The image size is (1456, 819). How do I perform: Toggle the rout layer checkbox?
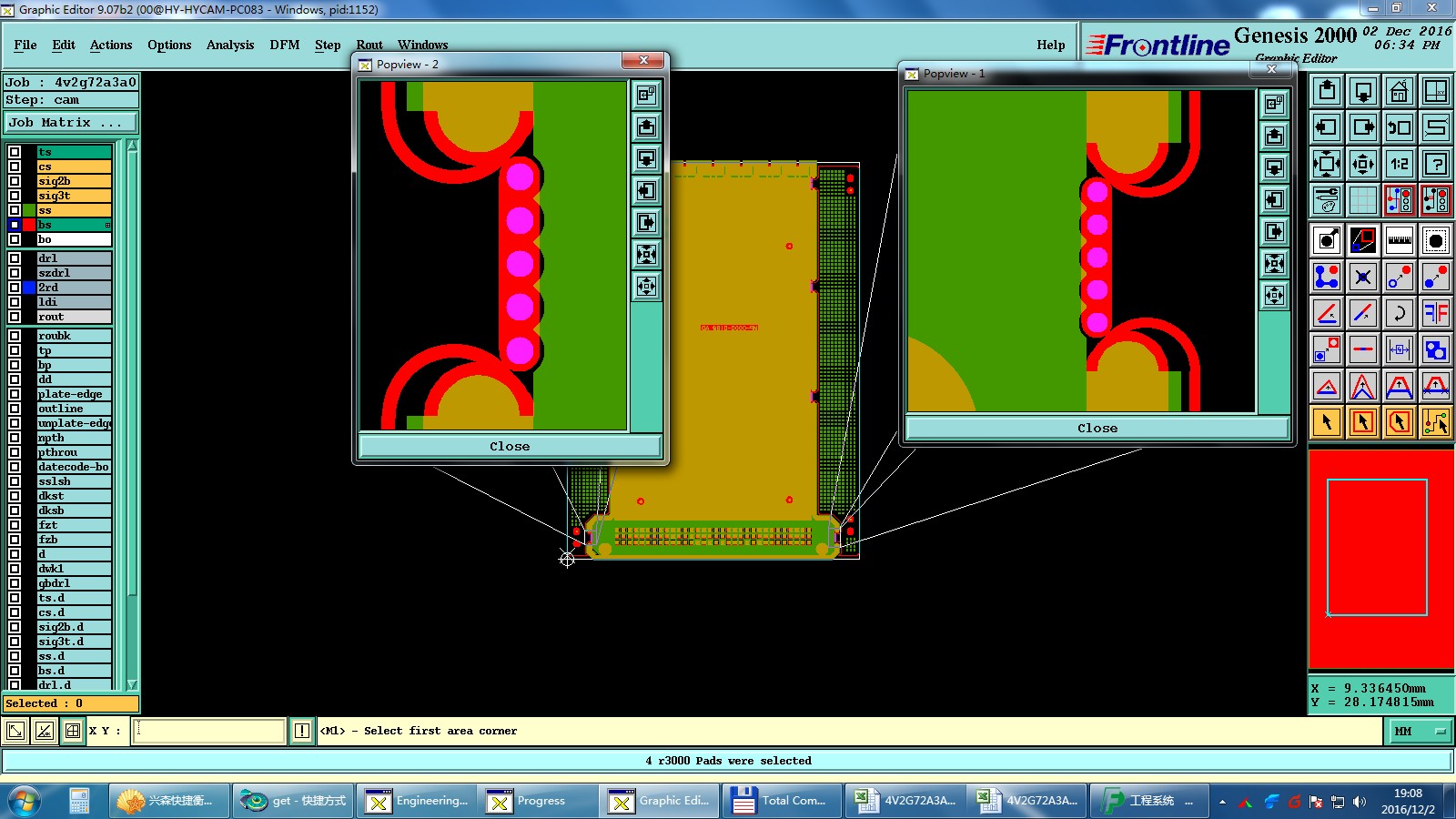point(15,317)
